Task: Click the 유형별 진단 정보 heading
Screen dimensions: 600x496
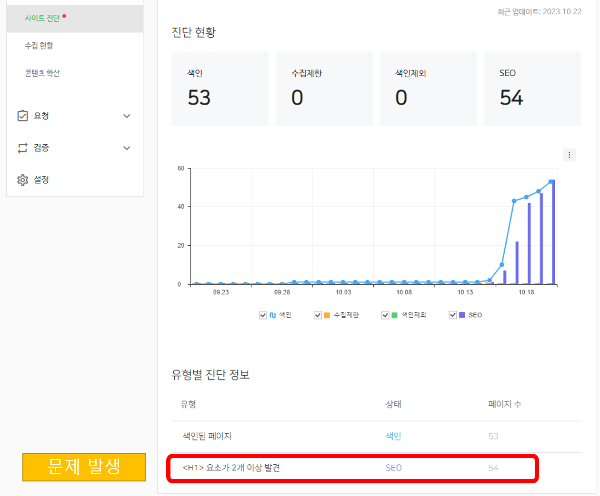Action: tap(210, 374)
